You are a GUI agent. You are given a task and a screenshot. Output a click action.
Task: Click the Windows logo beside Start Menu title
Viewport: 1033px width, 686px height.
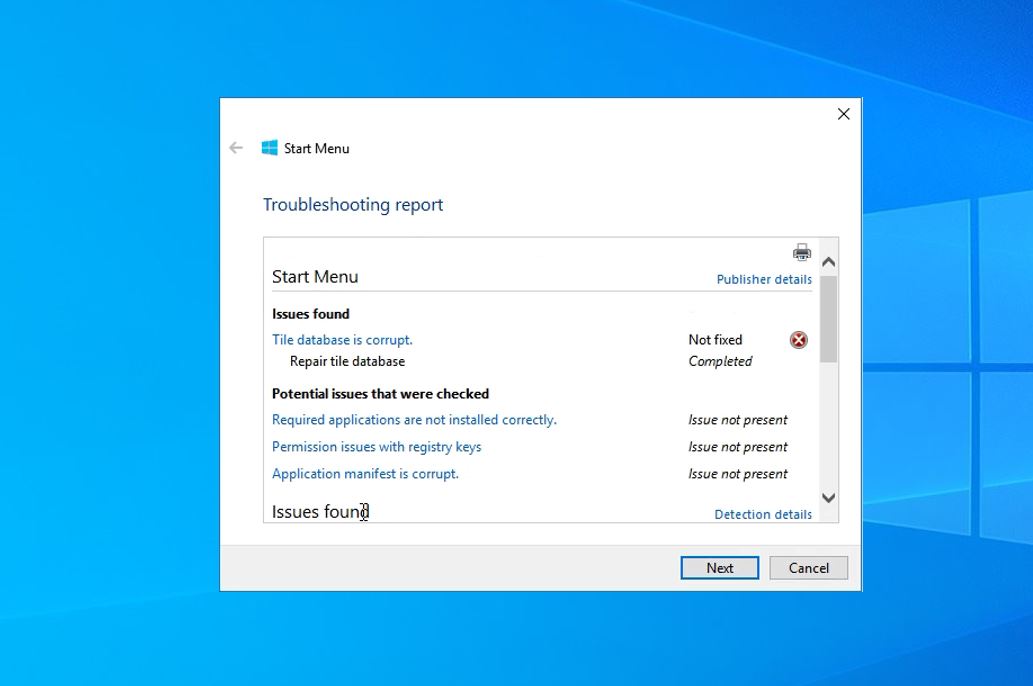click(x=269, y=148)
